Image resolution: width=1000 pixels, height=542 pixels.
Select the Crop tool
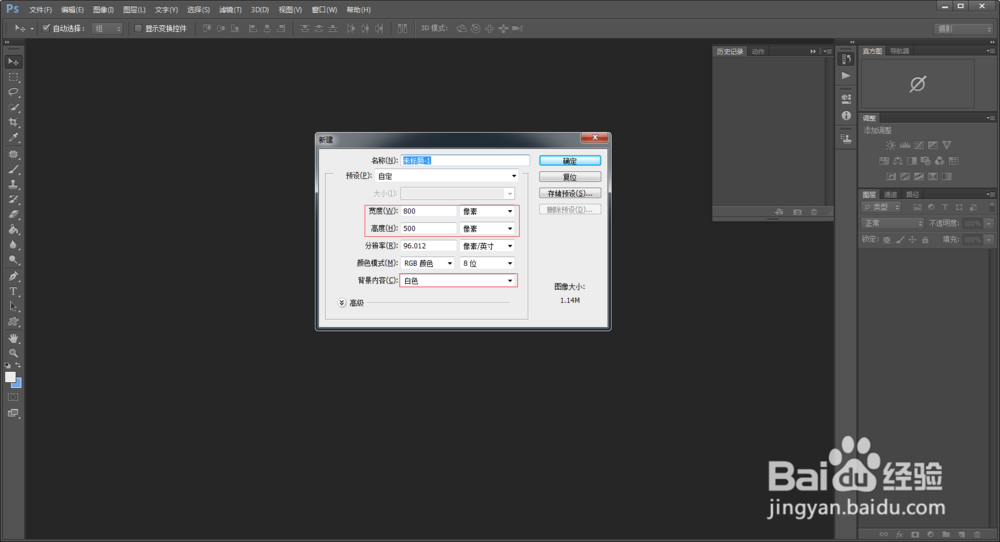click(13, 122)
